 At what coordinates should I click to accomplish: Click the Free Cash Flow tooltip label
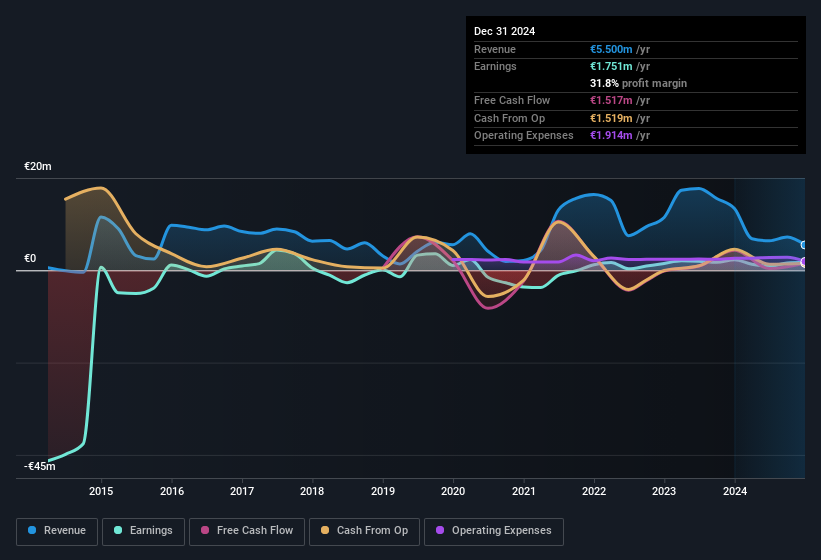pyautogui.click(x=512, y=100)
